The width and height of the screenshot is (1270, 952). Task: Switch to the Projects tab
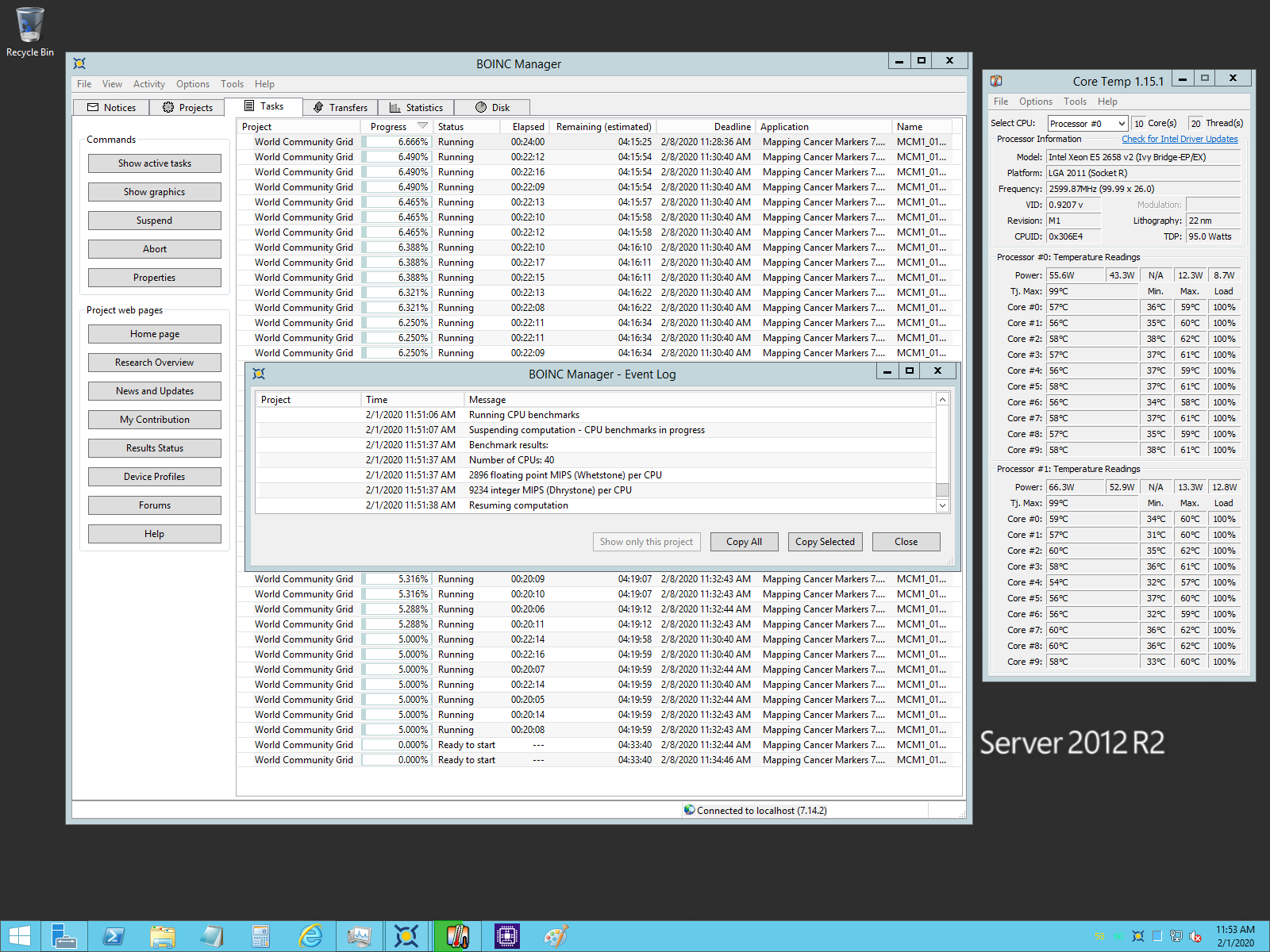pyautogui.click(x=187, y=107)
